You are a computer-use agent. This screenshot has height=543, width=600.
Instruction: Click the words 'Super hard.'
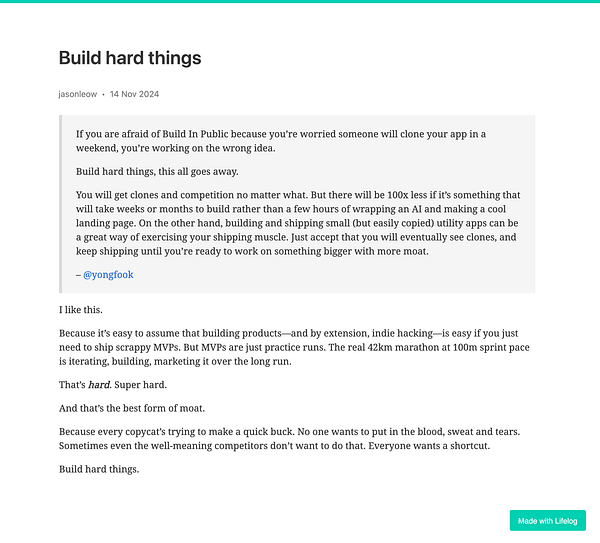point(140,385)
